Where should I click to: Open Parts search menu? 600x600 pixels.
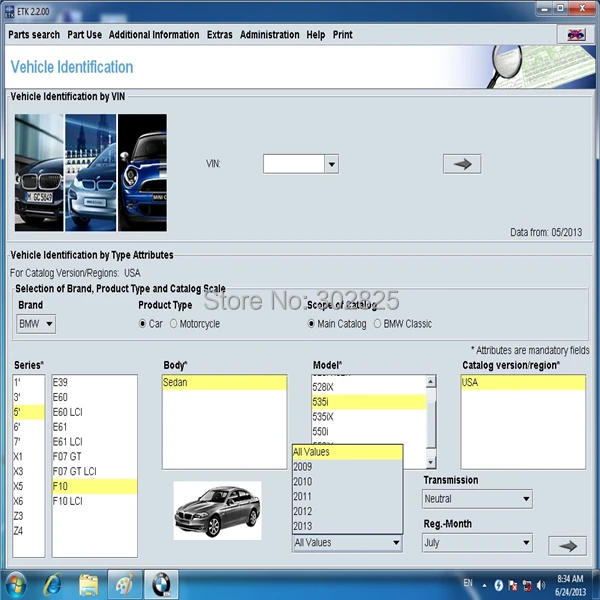(x=34, y=35)
